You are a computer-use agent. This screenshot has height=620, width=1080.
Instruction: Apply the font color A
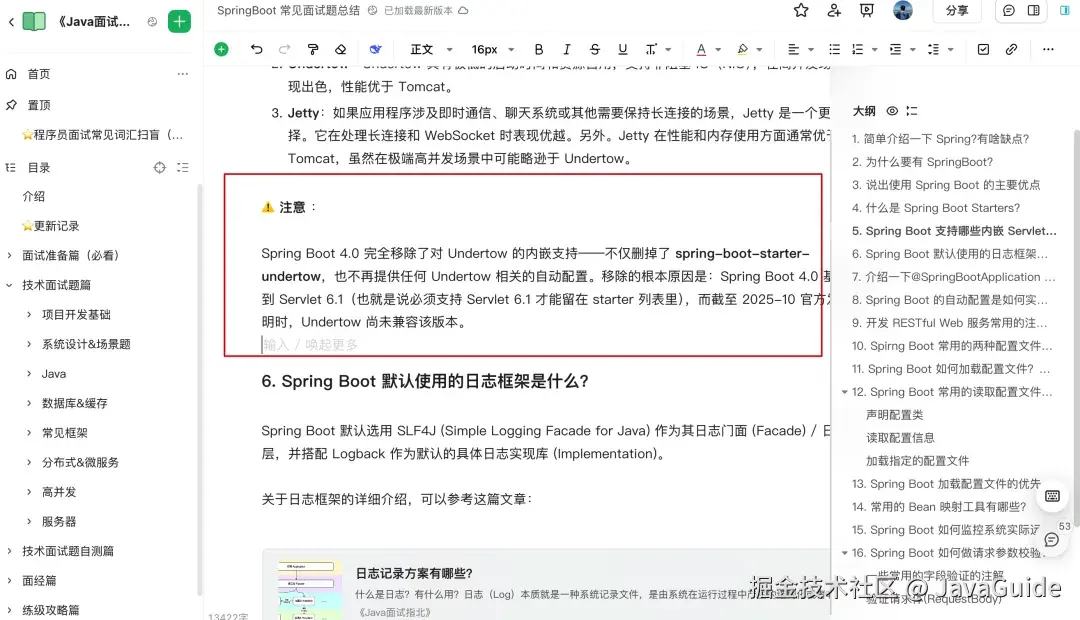tap(700, 49)
